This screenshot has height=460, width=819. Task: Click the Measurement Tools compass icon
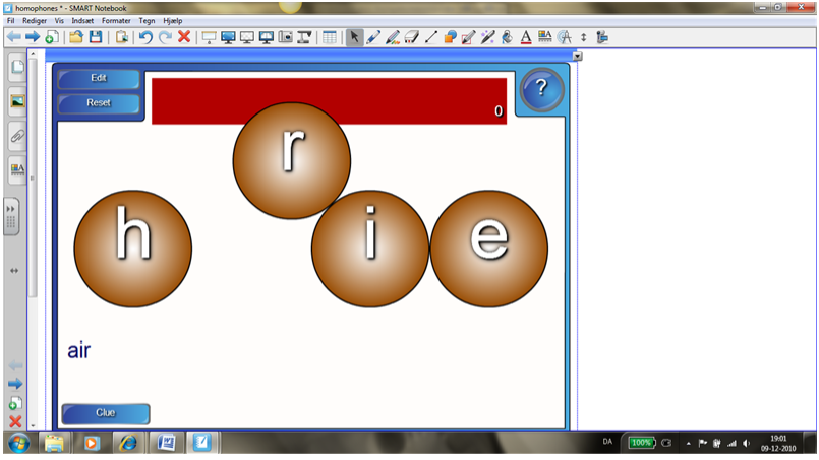click(565, 37)
